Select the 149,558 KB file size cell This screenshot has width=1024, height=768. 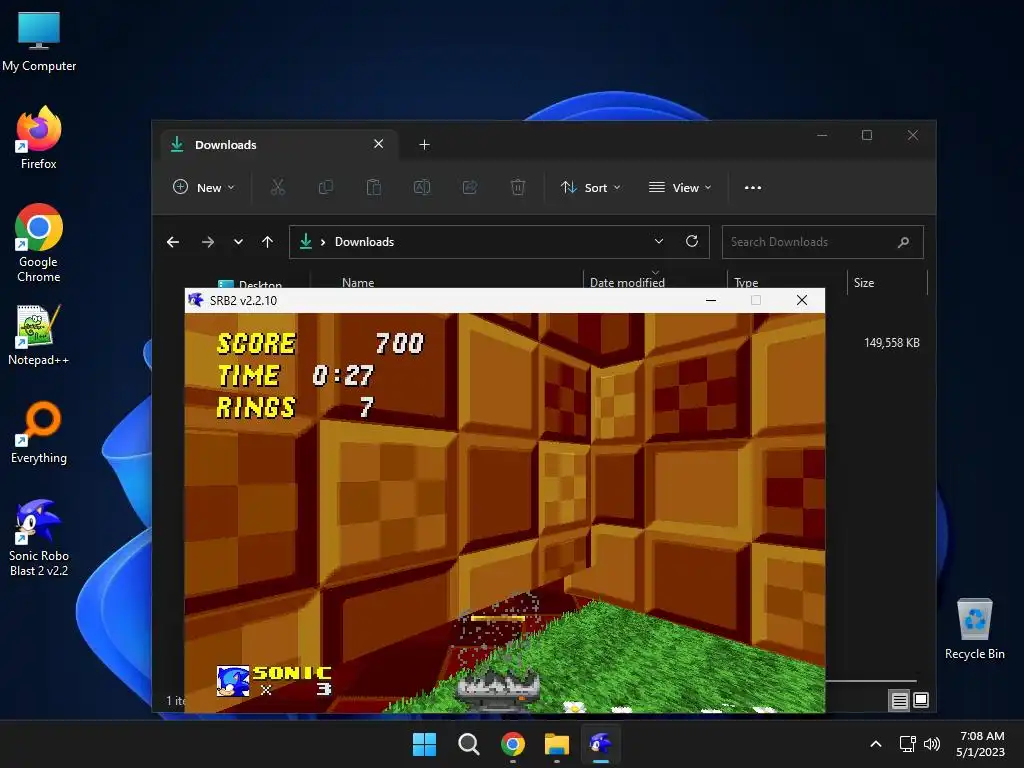pos(891,343)
